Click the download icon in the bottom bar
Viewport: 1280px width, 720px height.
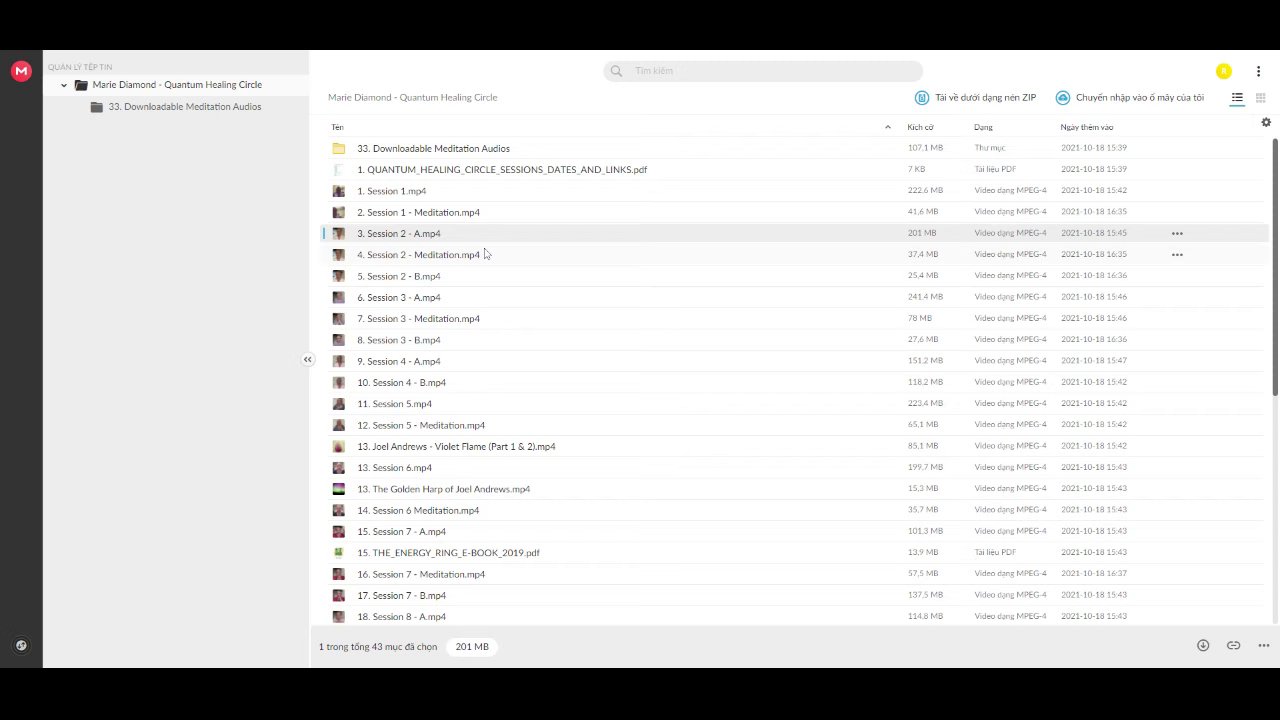click(1203, 646)
